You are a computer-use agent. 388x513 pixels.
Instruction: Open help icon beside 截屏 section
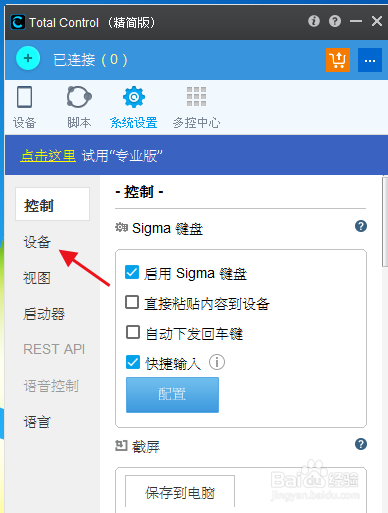click(x=361, y=444)
